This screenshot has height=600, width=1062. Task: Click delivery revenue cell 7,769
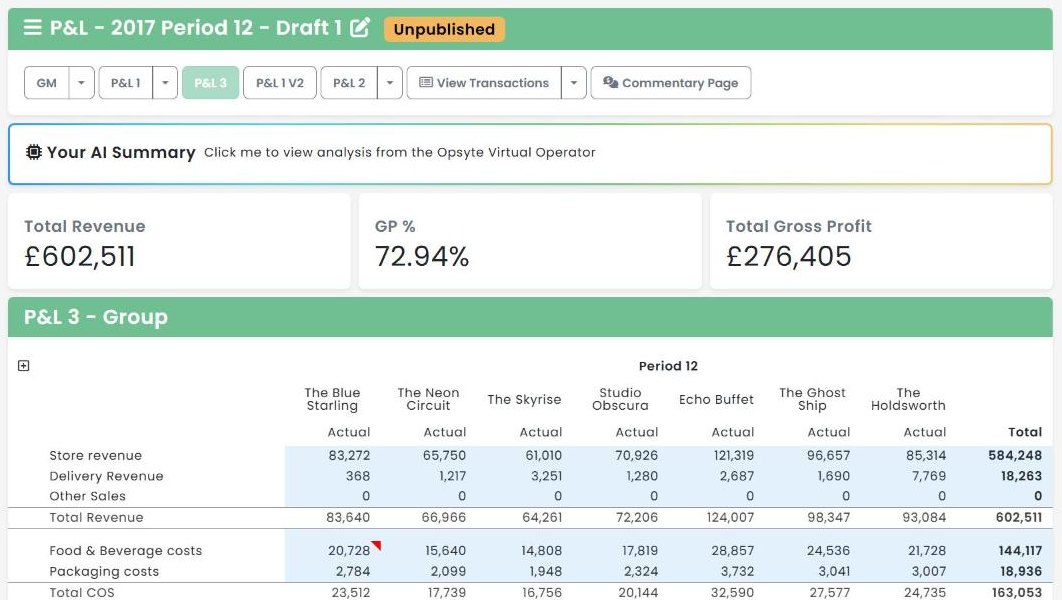click(929, 476)
